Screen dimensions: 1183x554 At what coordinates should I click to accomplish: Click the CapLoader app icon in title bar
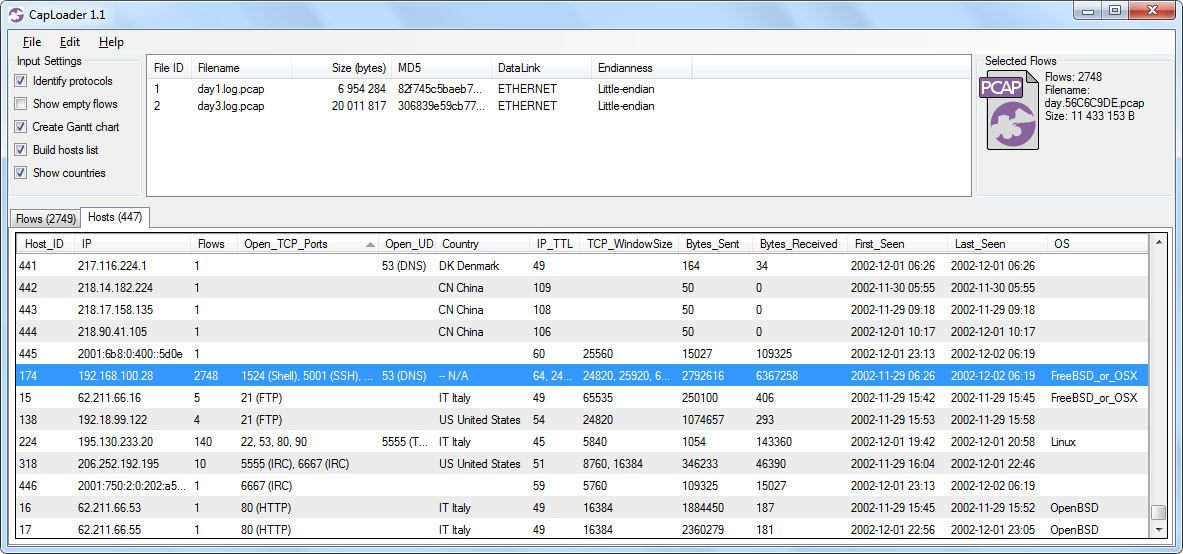pyautogui.click(x=16, y=14)
